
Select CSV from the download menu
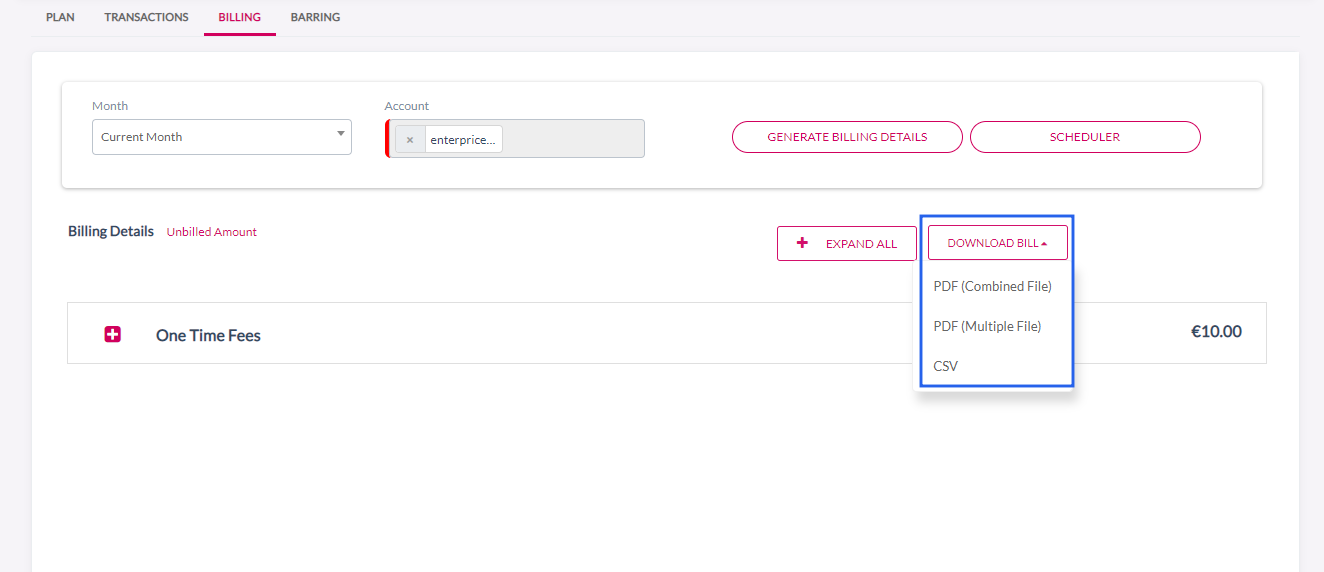point(945,367)
